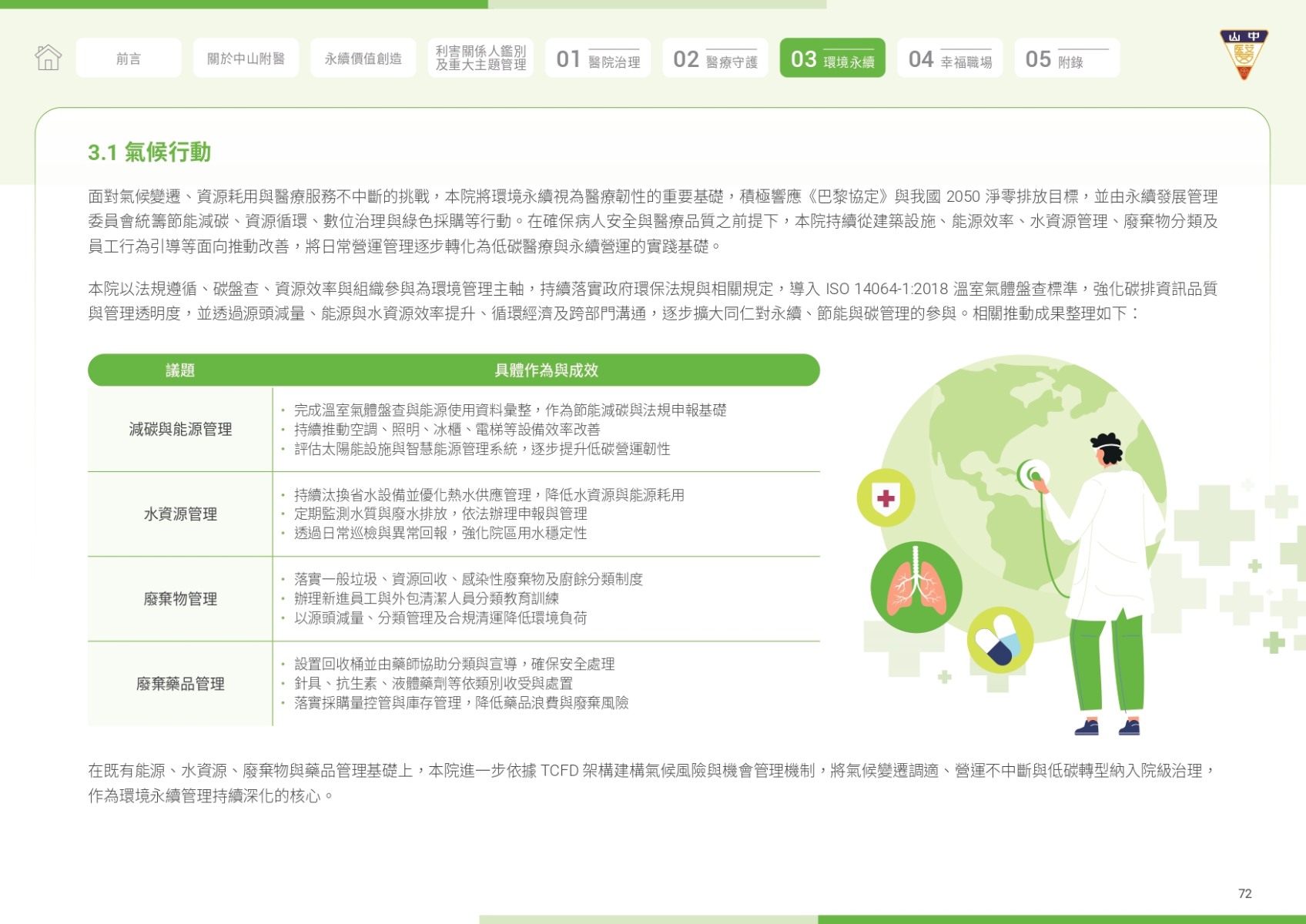Click the lungs illustration icon

point(916,587)
